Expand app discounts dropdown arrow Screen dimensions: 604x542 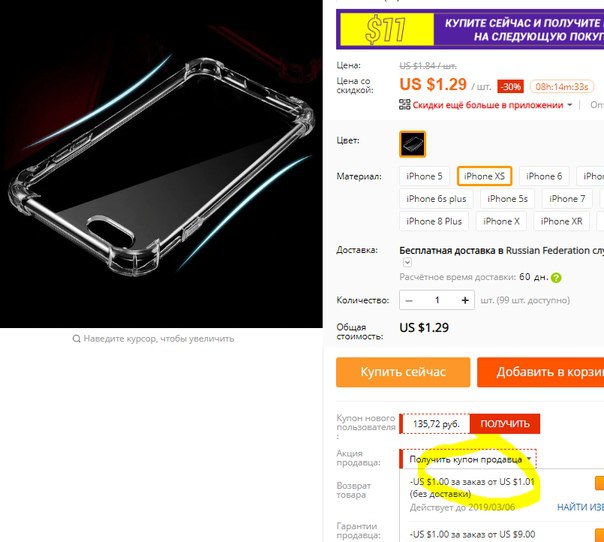pos(569,105)
